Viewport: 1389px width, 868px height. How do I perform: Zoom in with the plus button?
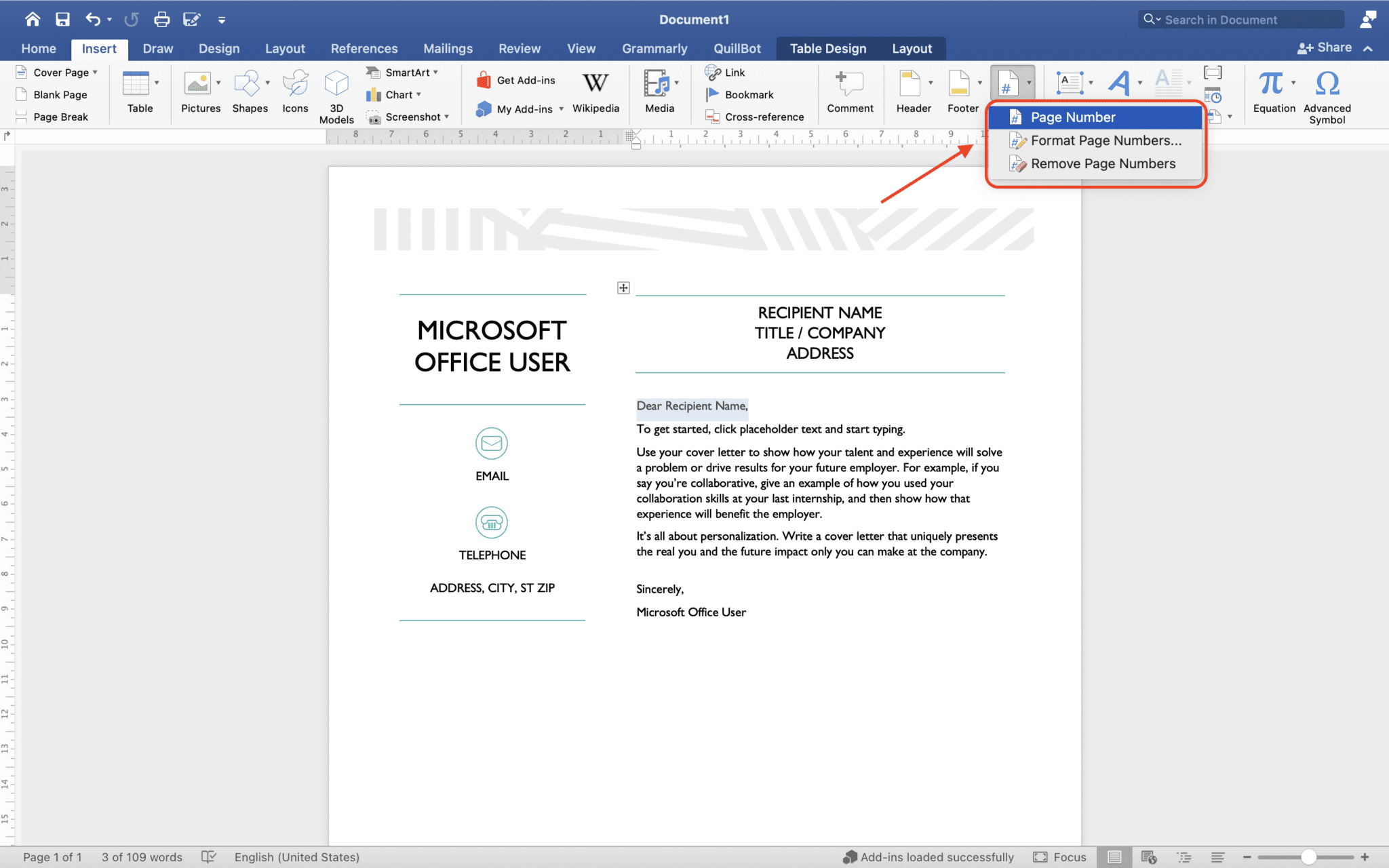(1365, 857)
